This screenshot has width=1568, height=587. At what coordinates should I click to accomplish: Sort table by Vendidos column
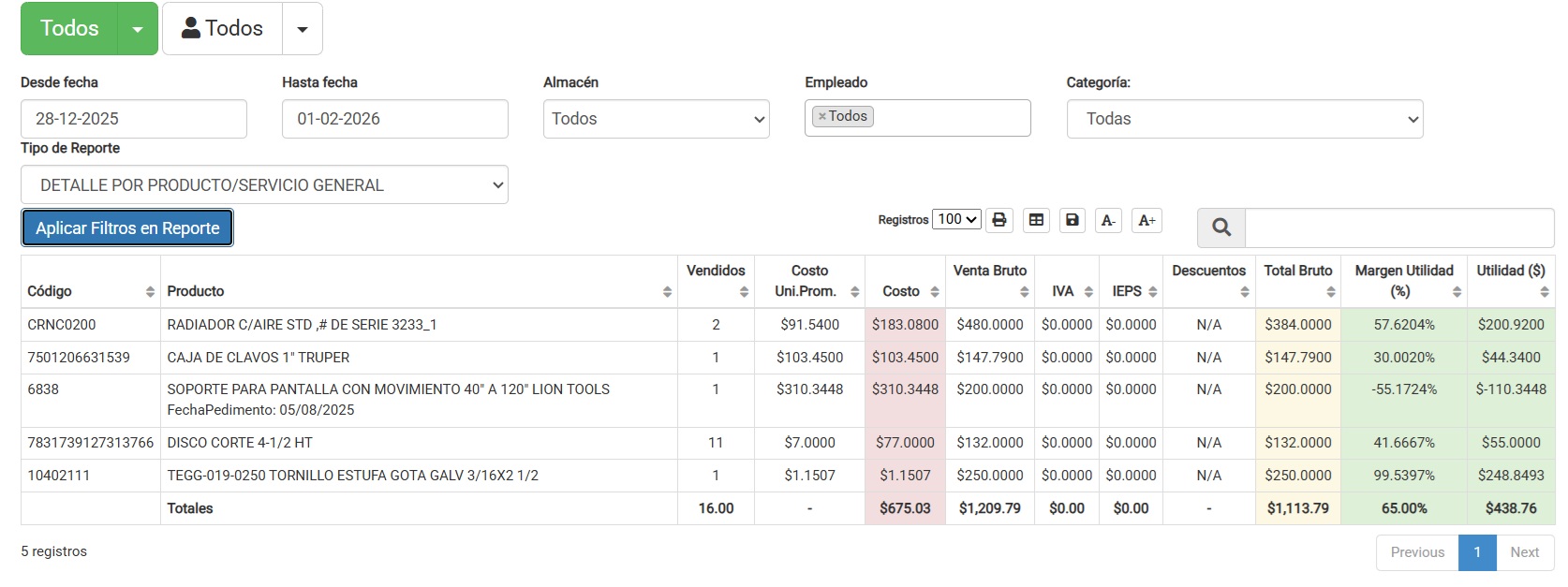point(716,282)
